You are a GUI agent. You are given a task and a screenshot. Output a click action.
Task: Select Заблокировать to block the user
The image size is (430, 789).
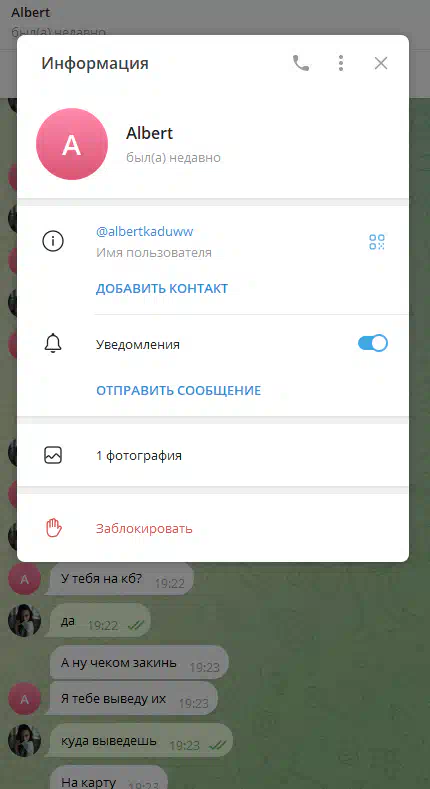(x=144, y=529)
